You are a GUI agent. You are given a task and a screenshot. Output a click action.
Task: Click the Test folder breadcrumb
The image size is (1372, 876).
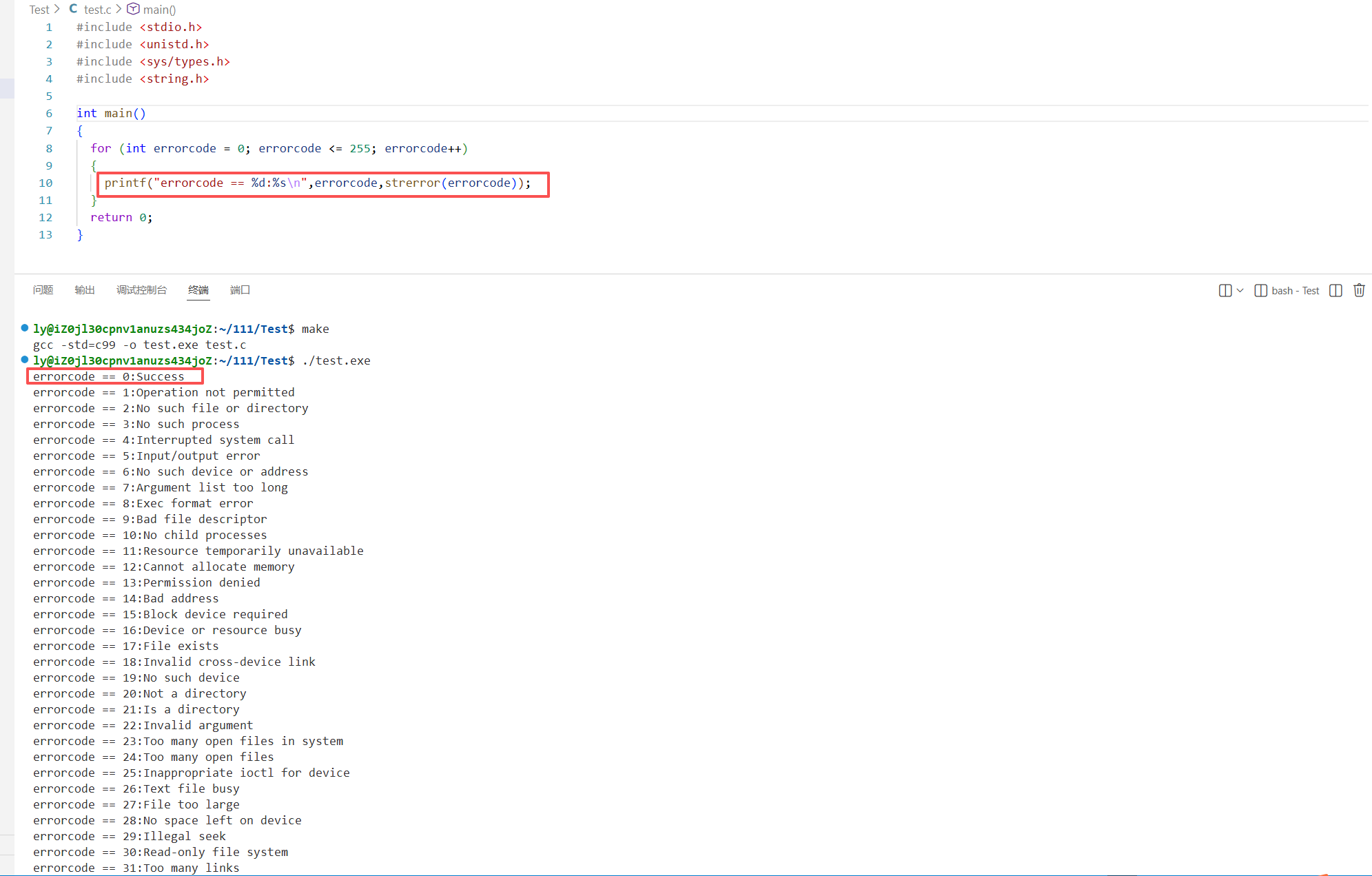39,10
